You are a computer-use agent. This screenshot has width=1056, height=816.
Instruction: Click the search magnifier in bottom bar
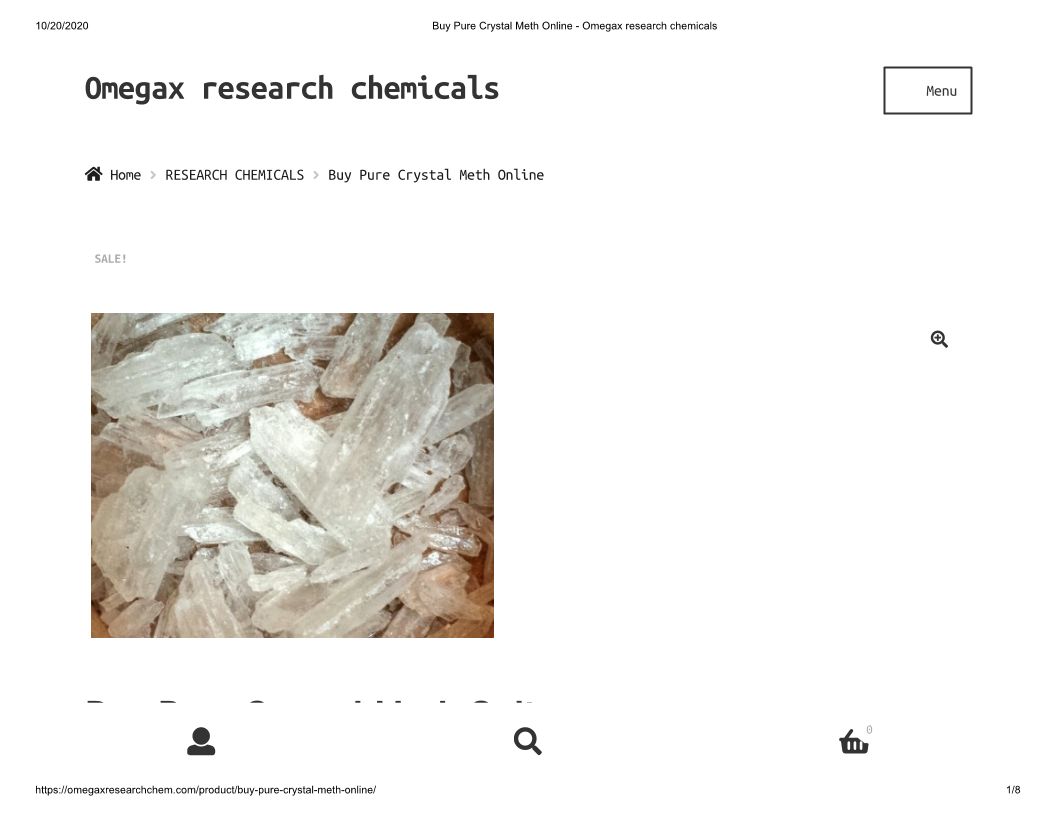point(527,741)
